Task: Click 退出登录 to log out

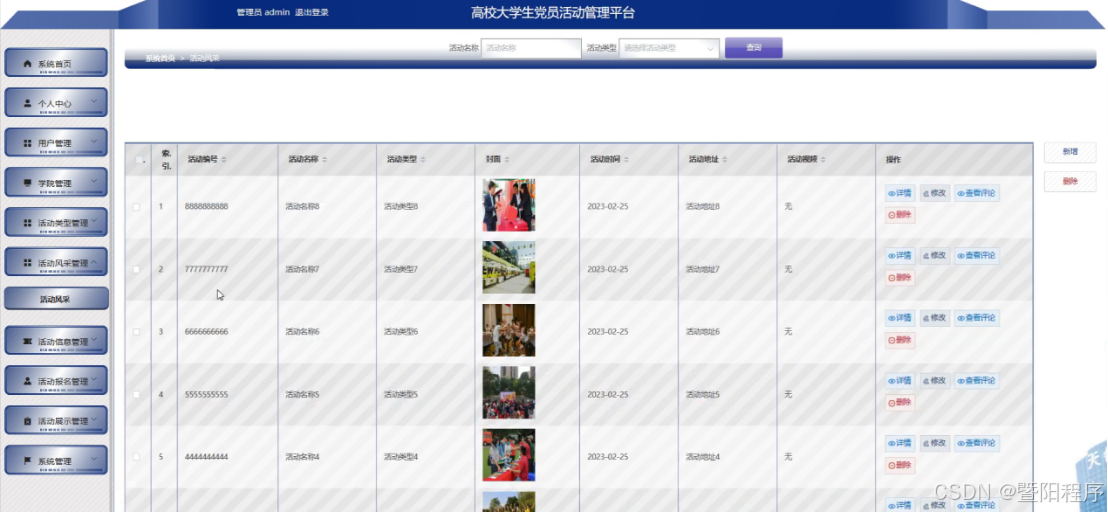Action: (x=312, y=13)
